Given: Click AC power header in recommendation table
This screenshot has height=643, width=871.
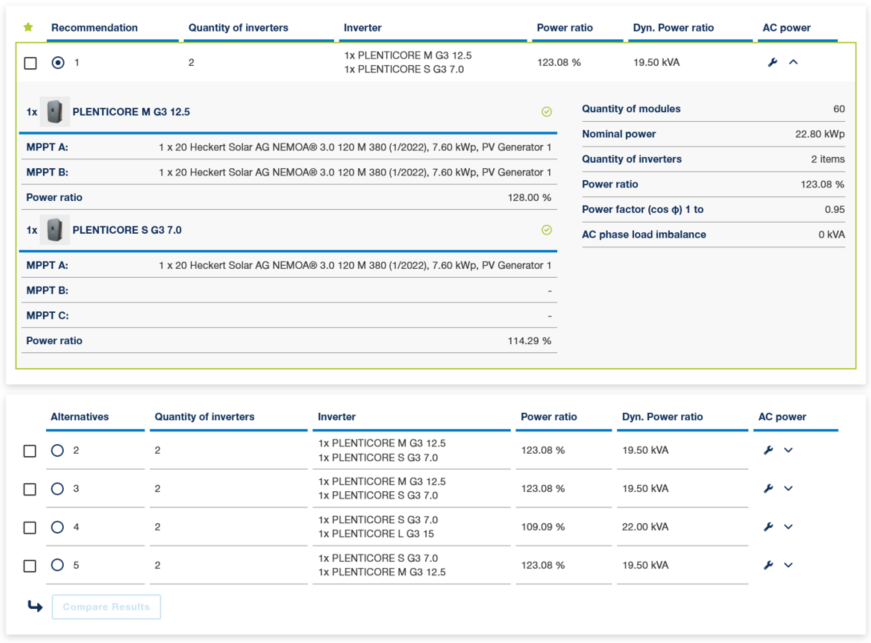Looking at the screenshot, I should pyautogui.click(x=786, y=28).
